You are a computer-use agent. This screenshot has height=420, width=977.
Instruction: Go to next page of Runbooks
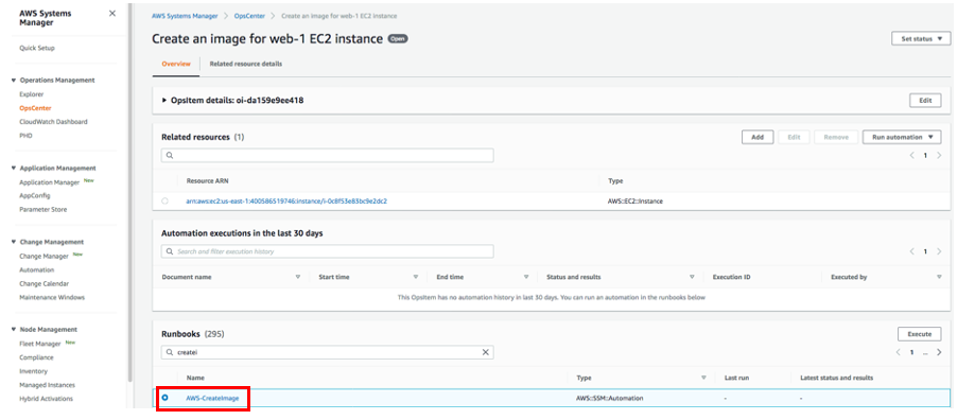[939, 352]
